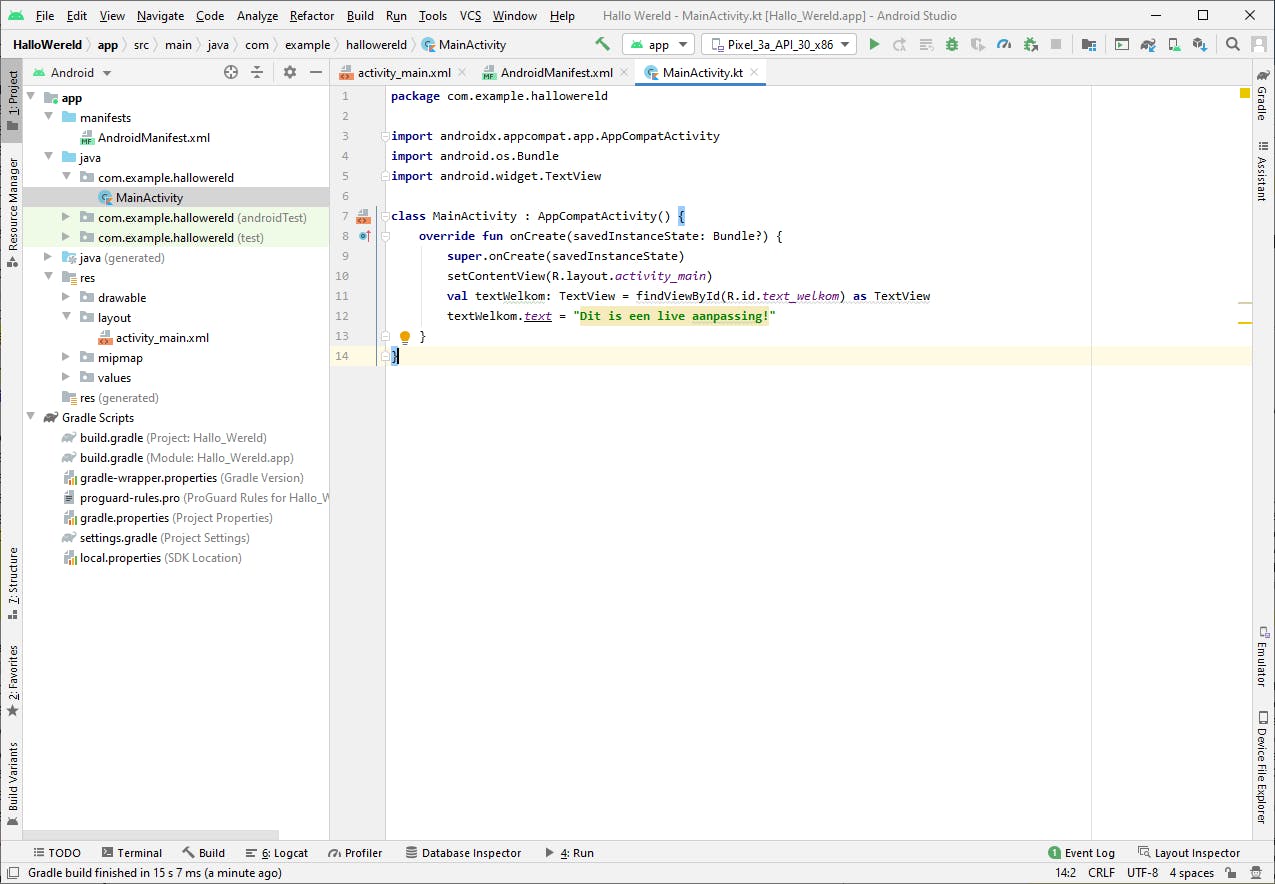Screen dimensions: 1275x884
Task: Open the Event Log
Action: (1081, 853)
